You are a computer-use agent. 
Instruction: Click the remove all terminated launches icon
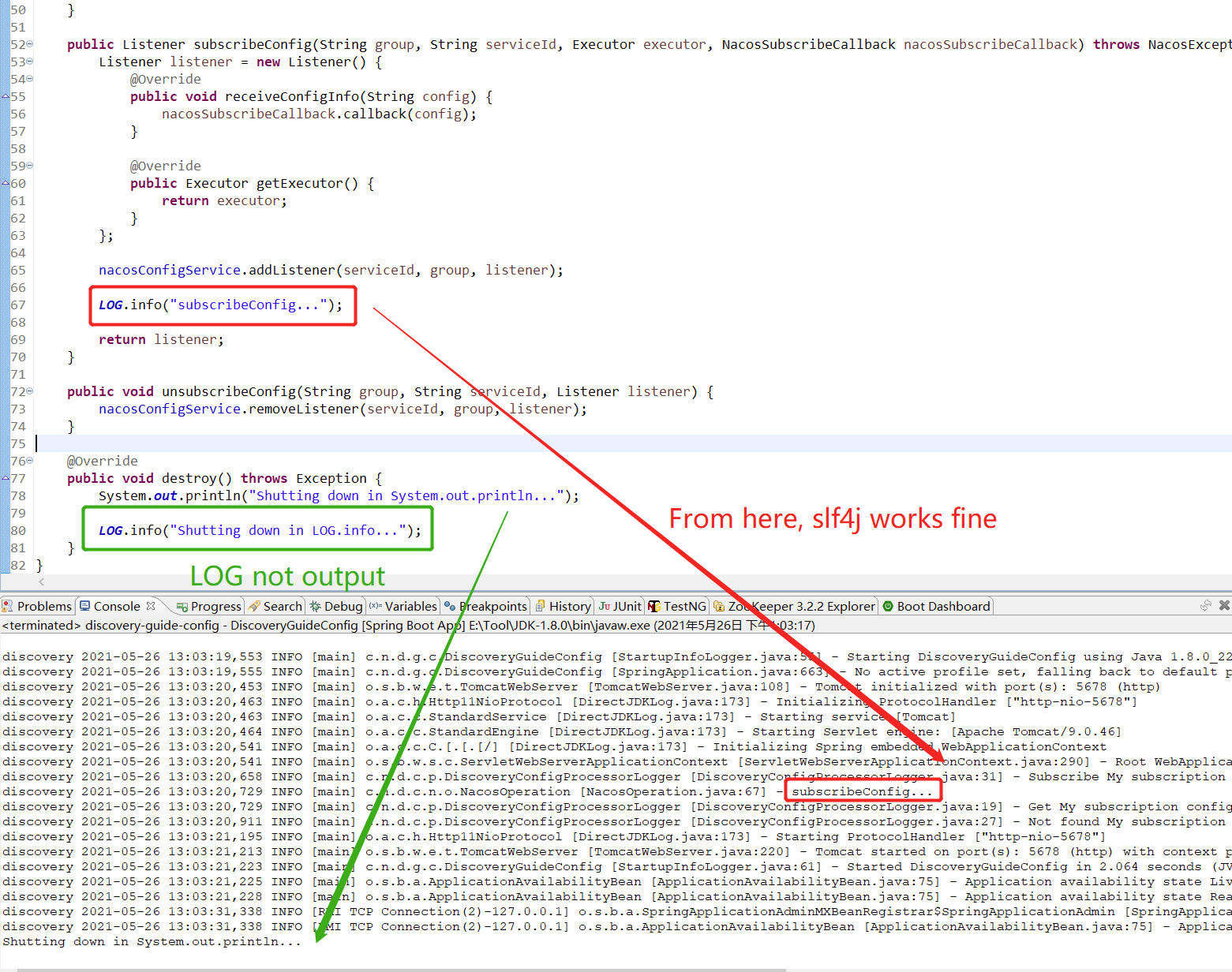[x=1206, y=605]
